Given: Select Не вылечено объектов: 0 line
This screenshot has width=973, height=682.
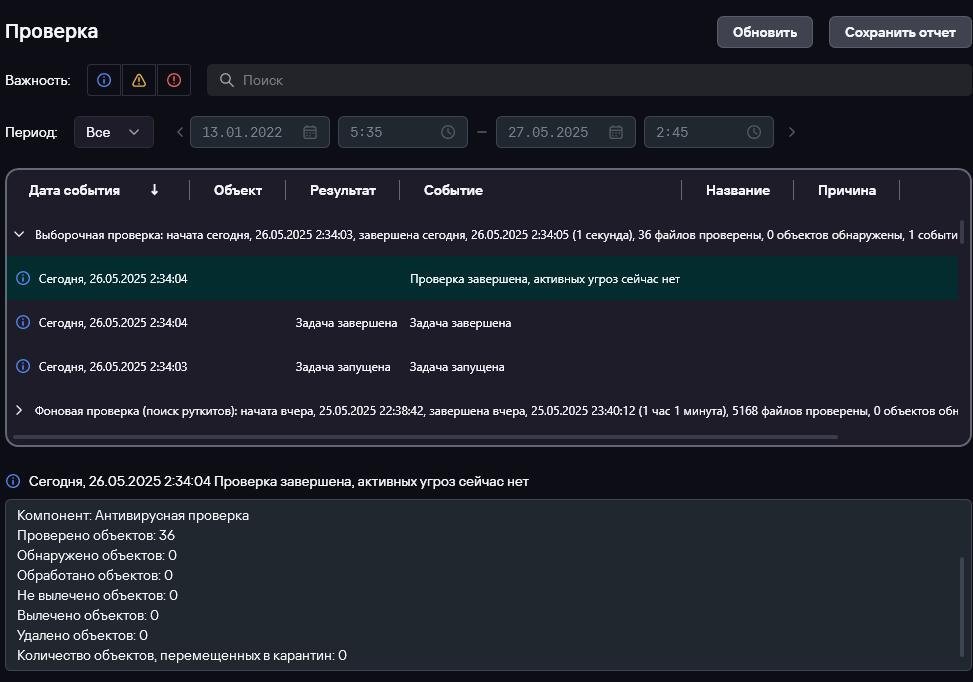Looking at the screenshot, I should click(97, 595).
